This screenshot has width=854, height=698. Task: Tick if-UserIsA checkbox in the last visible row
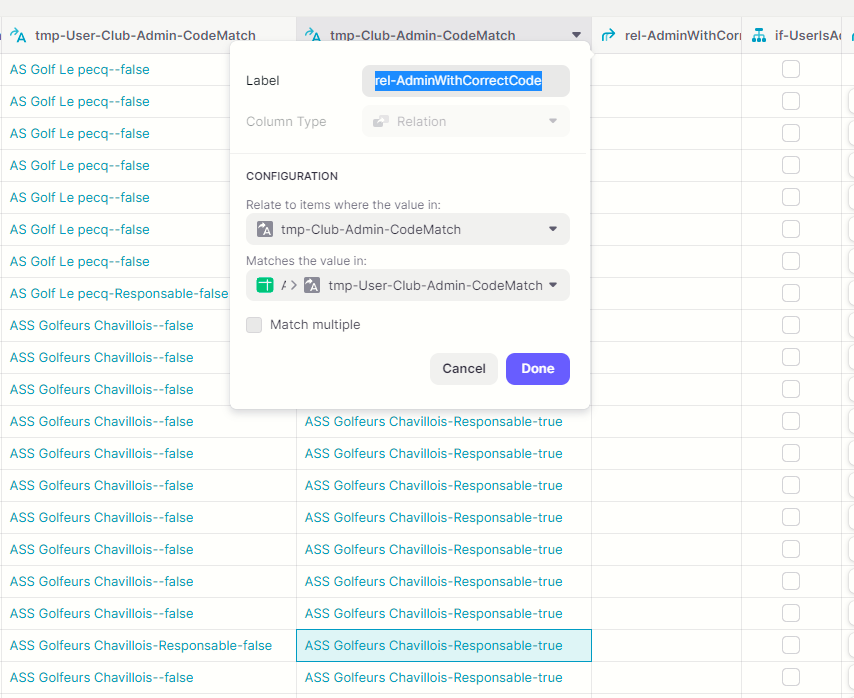[791, 677]
